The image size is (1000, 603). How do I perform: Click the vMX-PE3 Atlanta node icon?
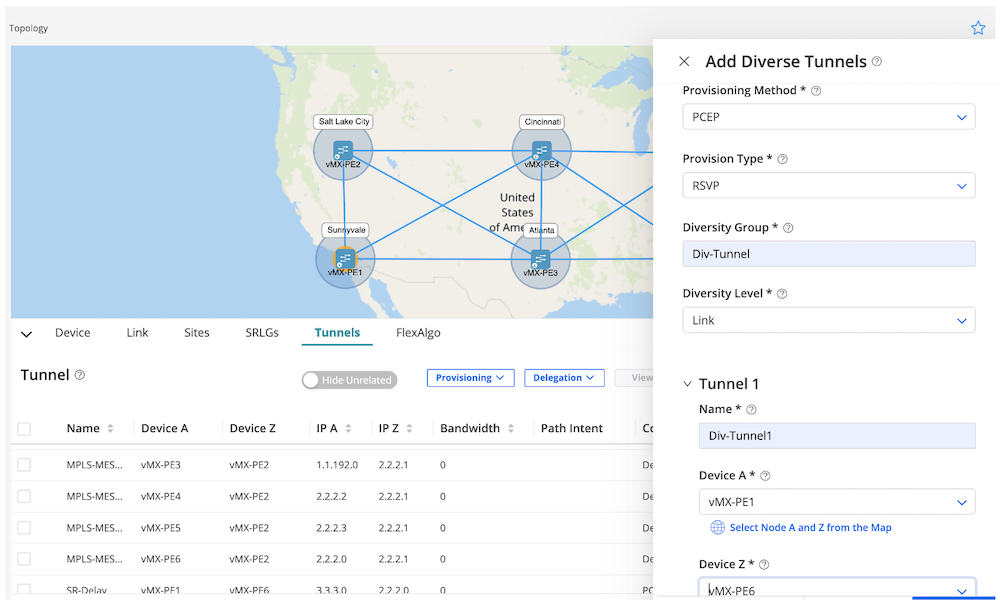[x=541, y=259]
